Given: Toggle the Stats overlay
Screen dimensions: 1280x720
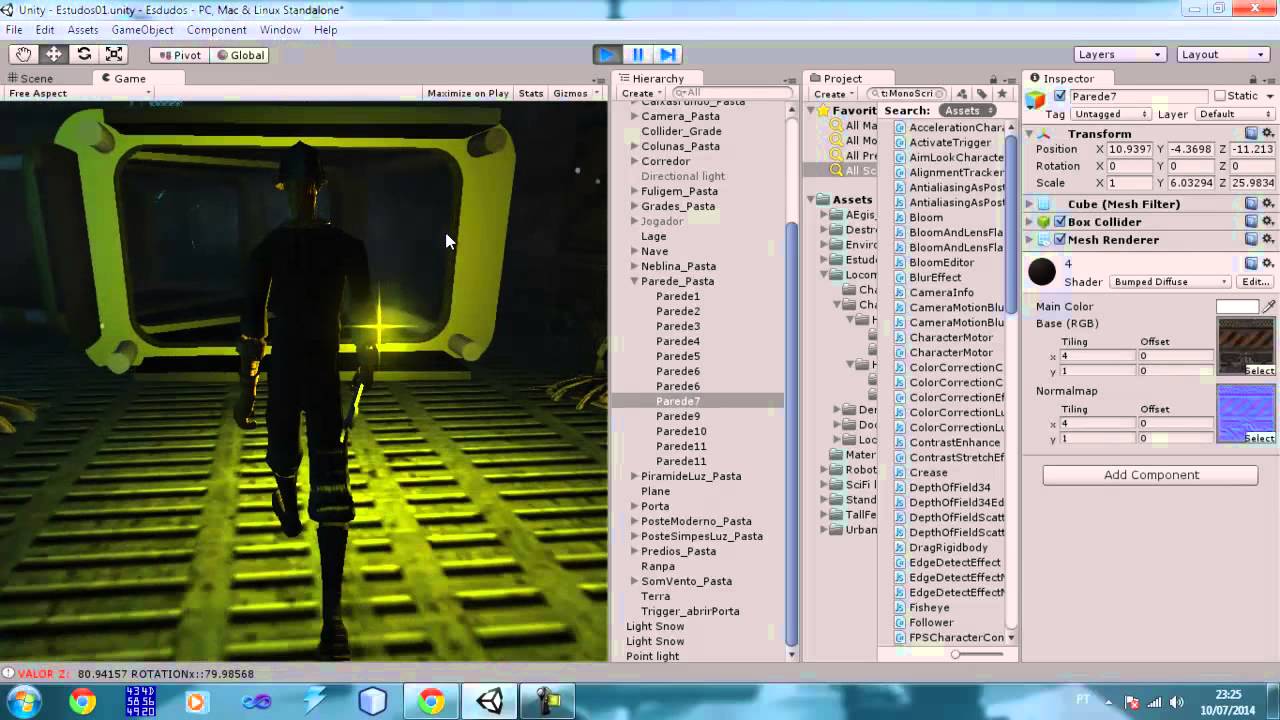Looking at the screenshot, I should tap(531, 94).
